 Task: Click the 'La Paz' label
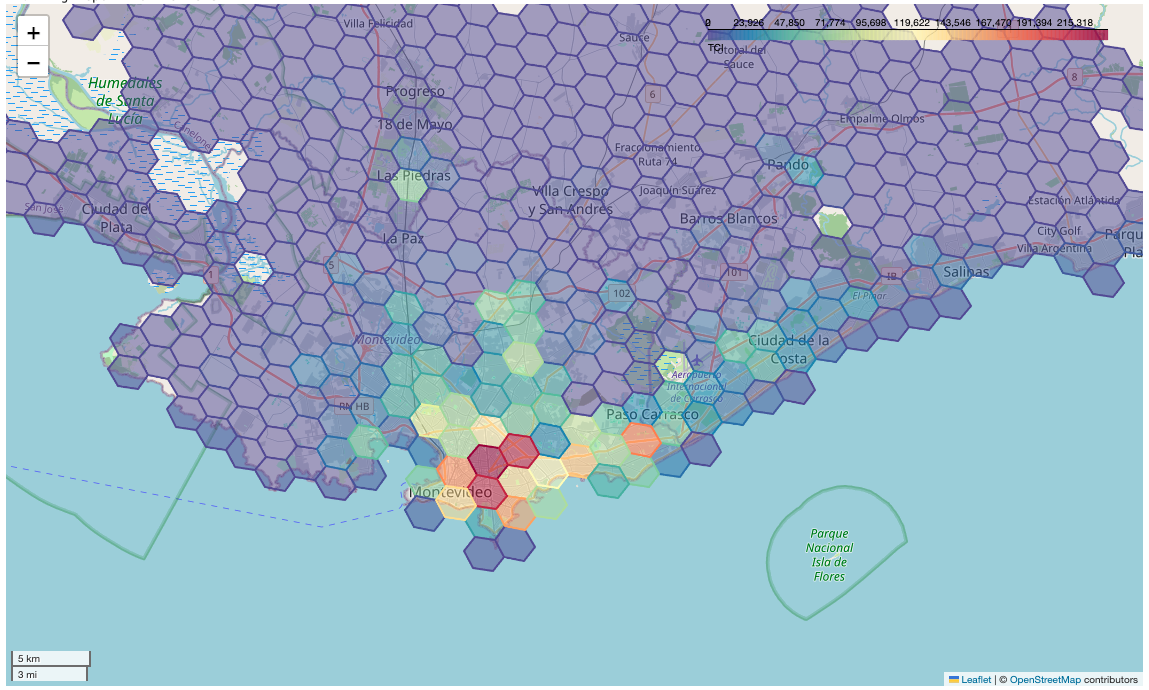pos(403,237)
